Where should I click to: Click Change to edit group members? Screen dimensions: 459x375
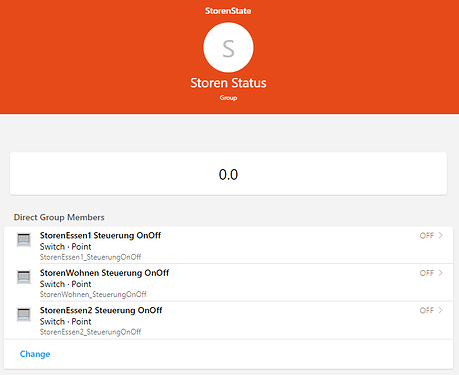click(35, 354)
